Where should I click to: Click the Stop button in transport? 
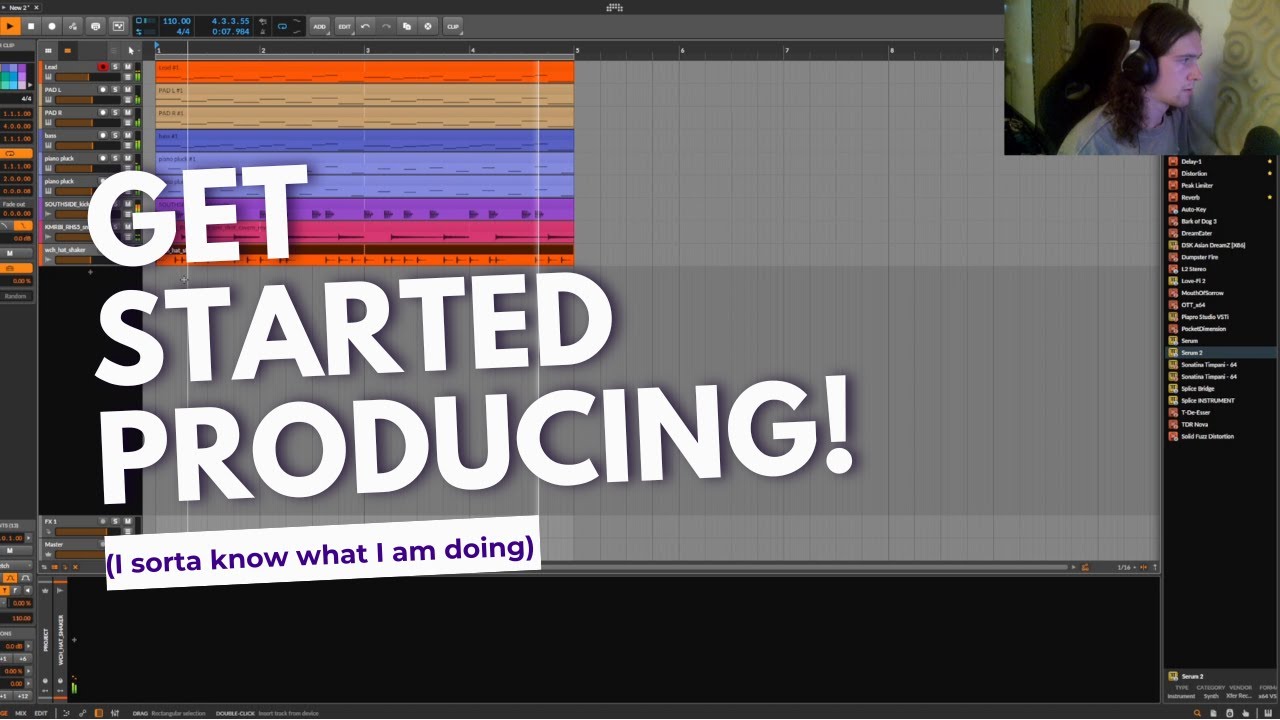tap(31, 25)
